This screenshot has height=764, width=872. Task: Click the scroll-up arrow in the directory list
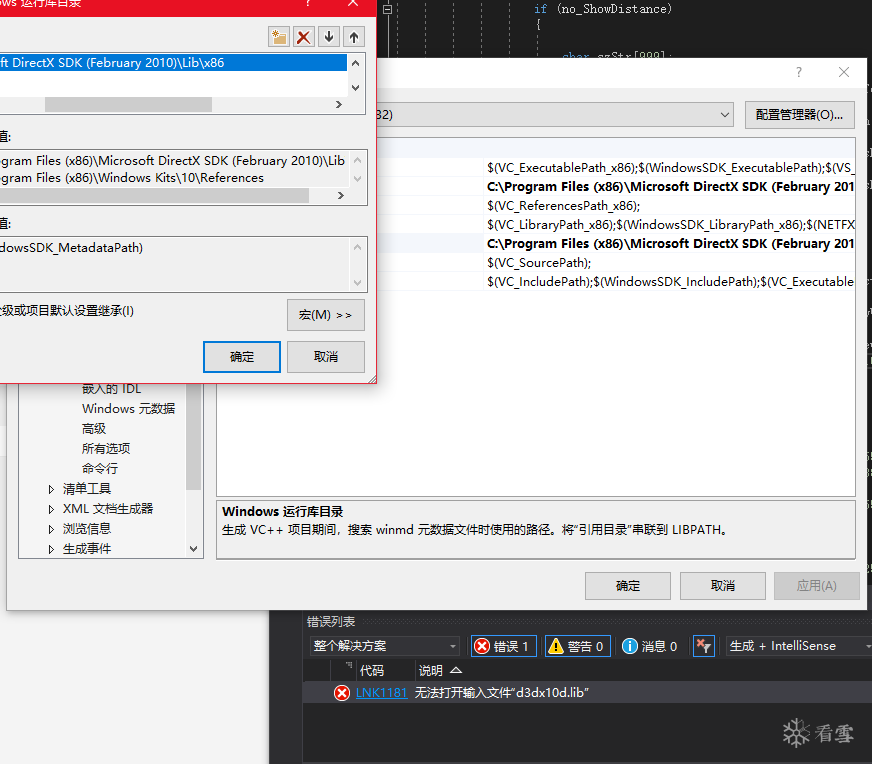click(356, 63)
